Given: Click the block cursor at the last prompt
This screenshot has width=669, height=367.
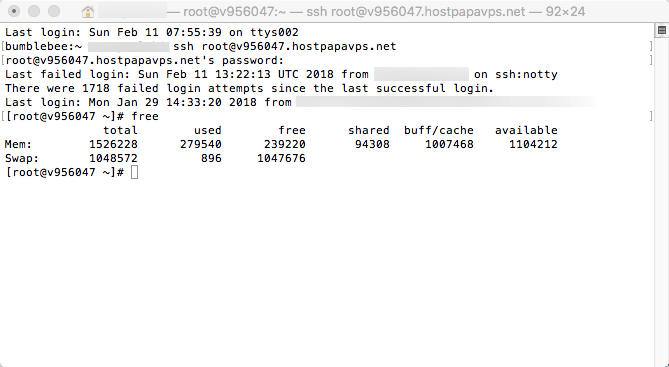Looking at the screenshot, I should [134, 172].
